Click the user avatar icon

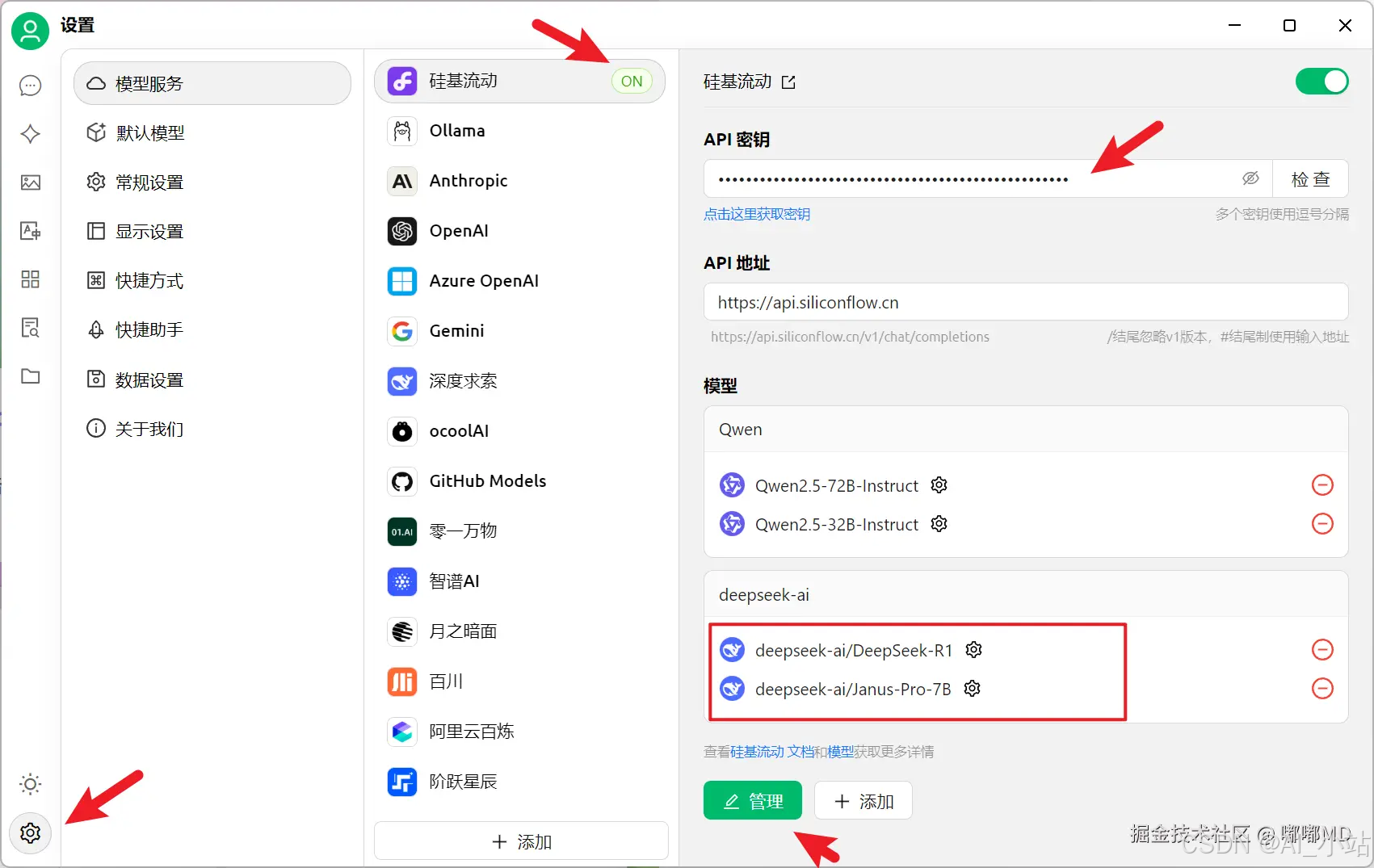(x=30, y=31)
